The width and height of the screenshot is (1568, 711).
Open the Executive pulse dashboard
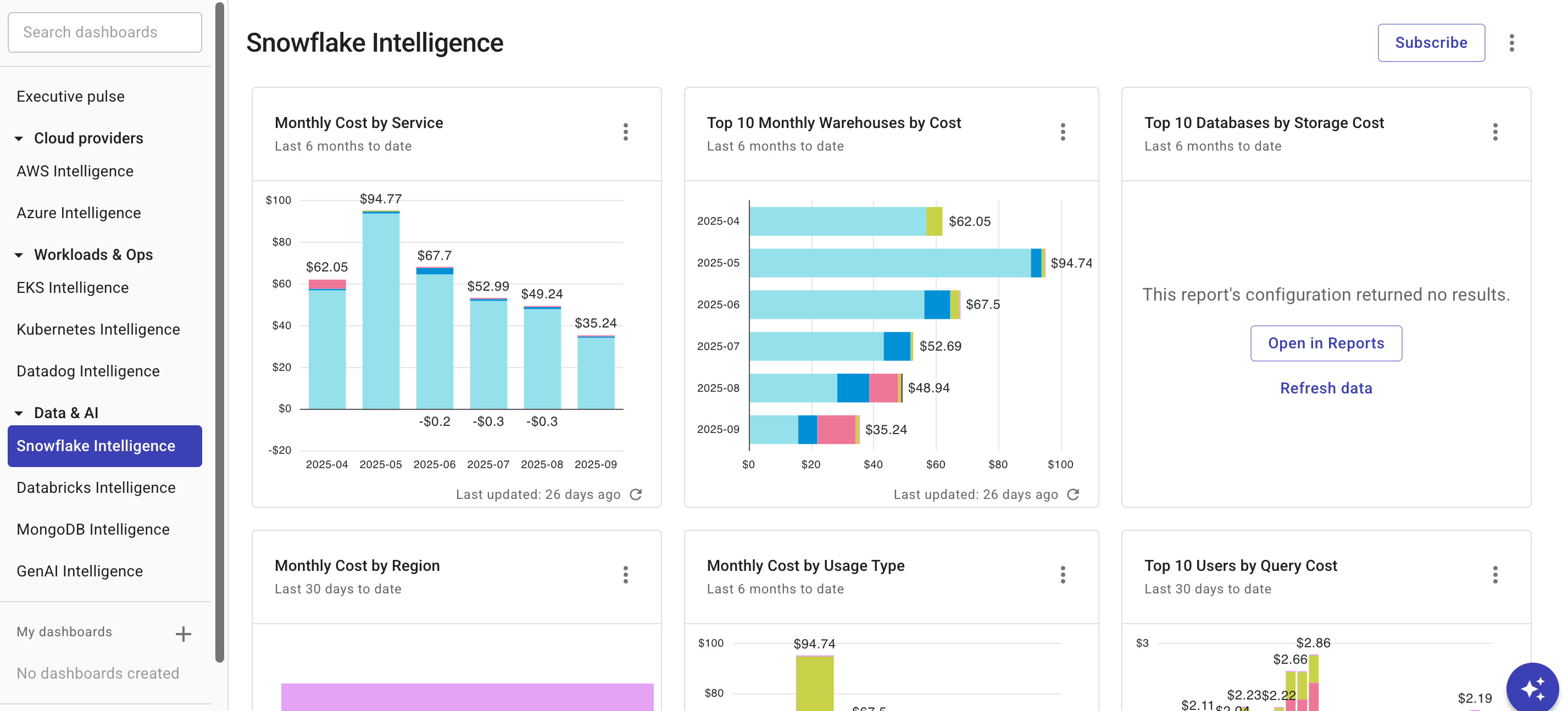coord(71,96)
